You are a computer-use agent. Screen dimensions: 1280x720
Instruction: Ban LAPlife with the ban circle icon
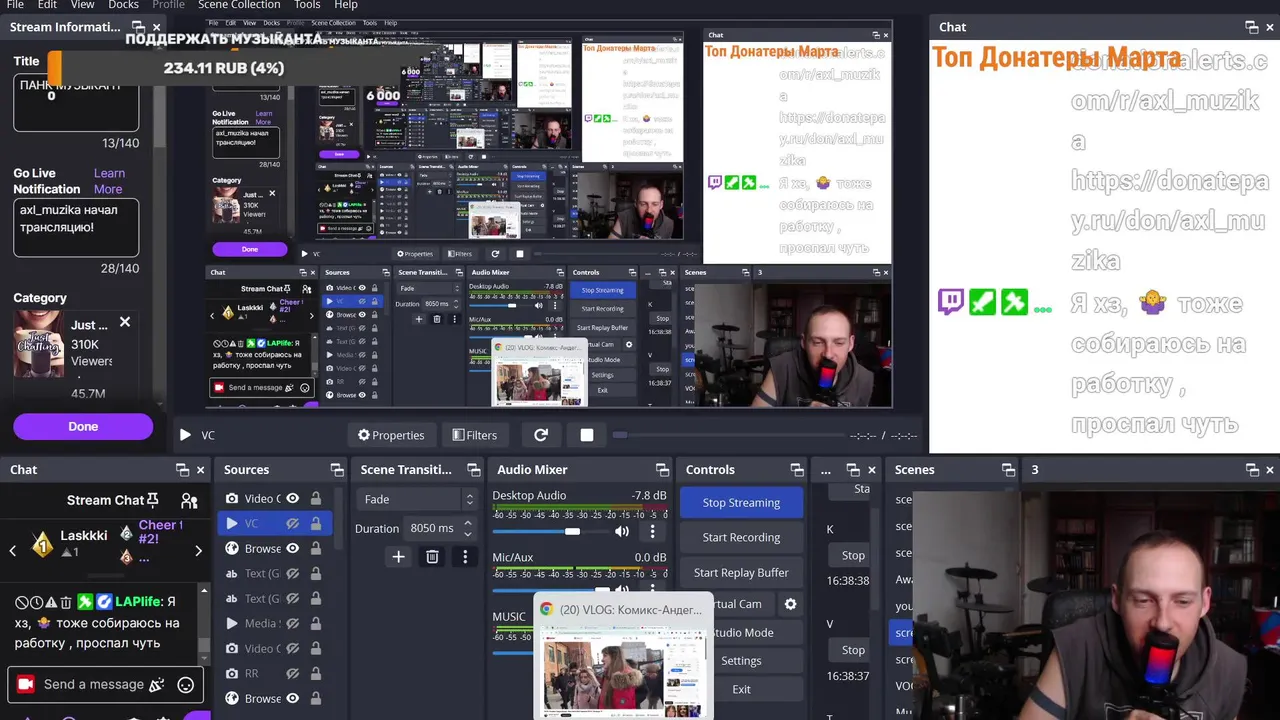click(x=21, y=602)
